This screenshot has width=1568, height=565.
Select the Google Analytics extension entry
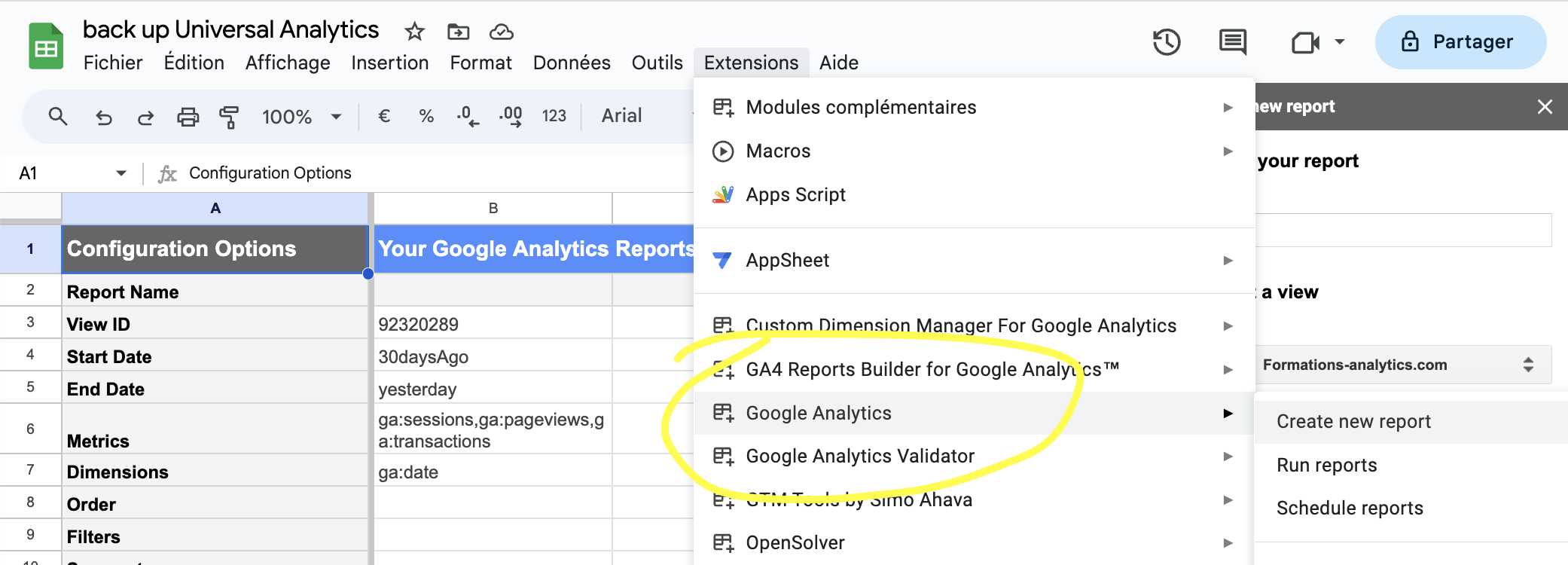[974, 413]
